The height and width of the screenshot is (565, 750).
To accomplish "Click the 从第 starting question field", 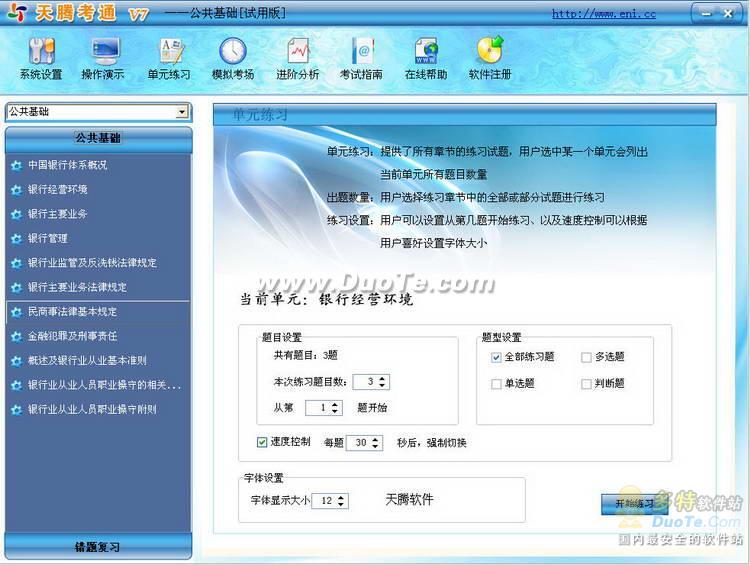I will click(318, 408).
